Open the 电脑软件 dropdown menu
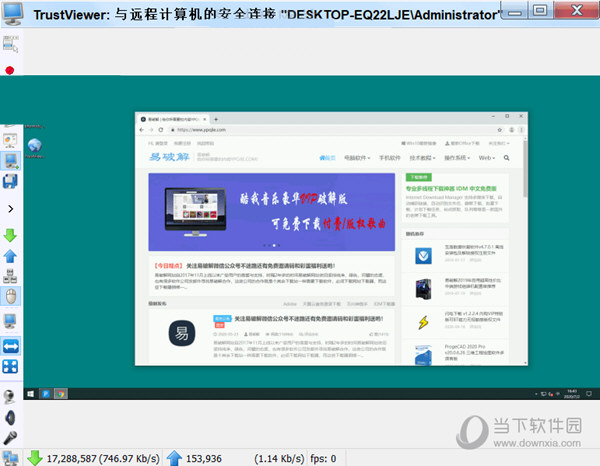This screenshot has height=466, width=600. tap(357, 158)
